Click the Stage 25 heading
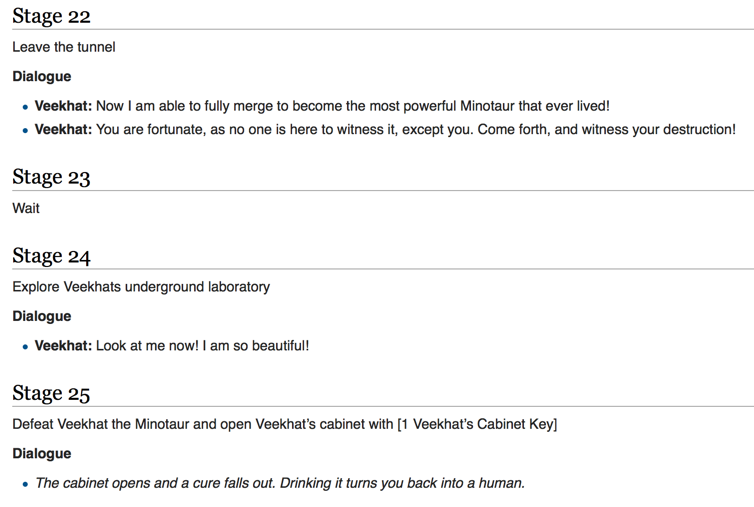This screenshot has height=507, width=754. click(x=51, y=393)
